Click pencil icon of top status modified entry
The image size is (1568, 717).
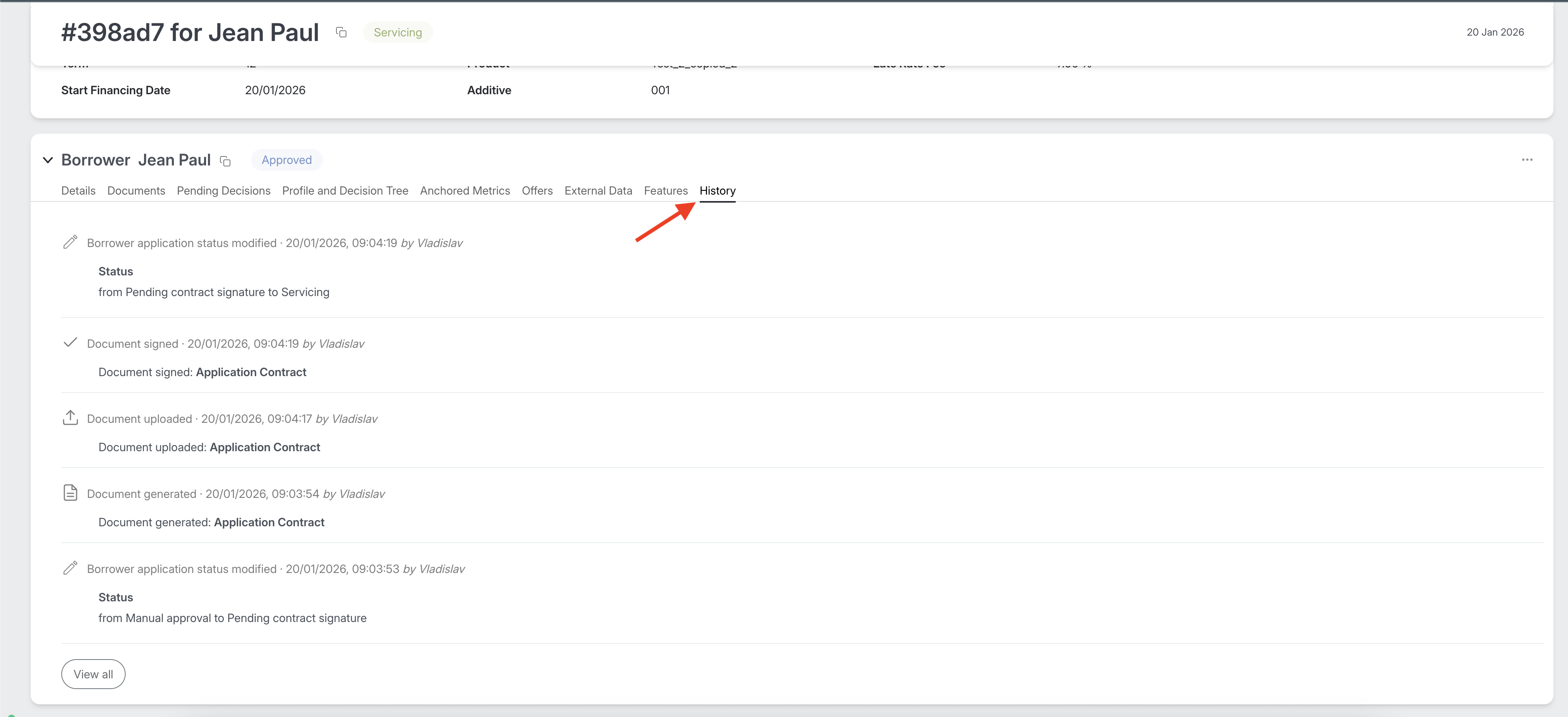tap(70, 242)
